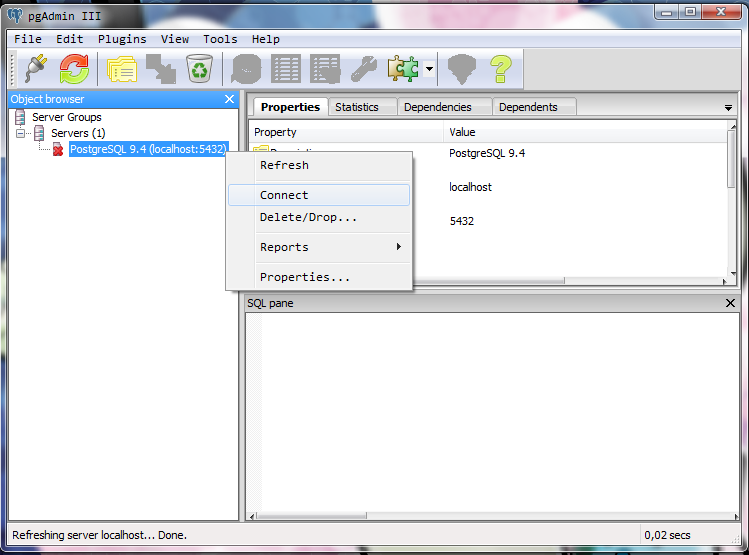Screen dimensions: 749x555
Task: Click the PostgreSQL 9.4 value cell
Action: pos(487,153)
